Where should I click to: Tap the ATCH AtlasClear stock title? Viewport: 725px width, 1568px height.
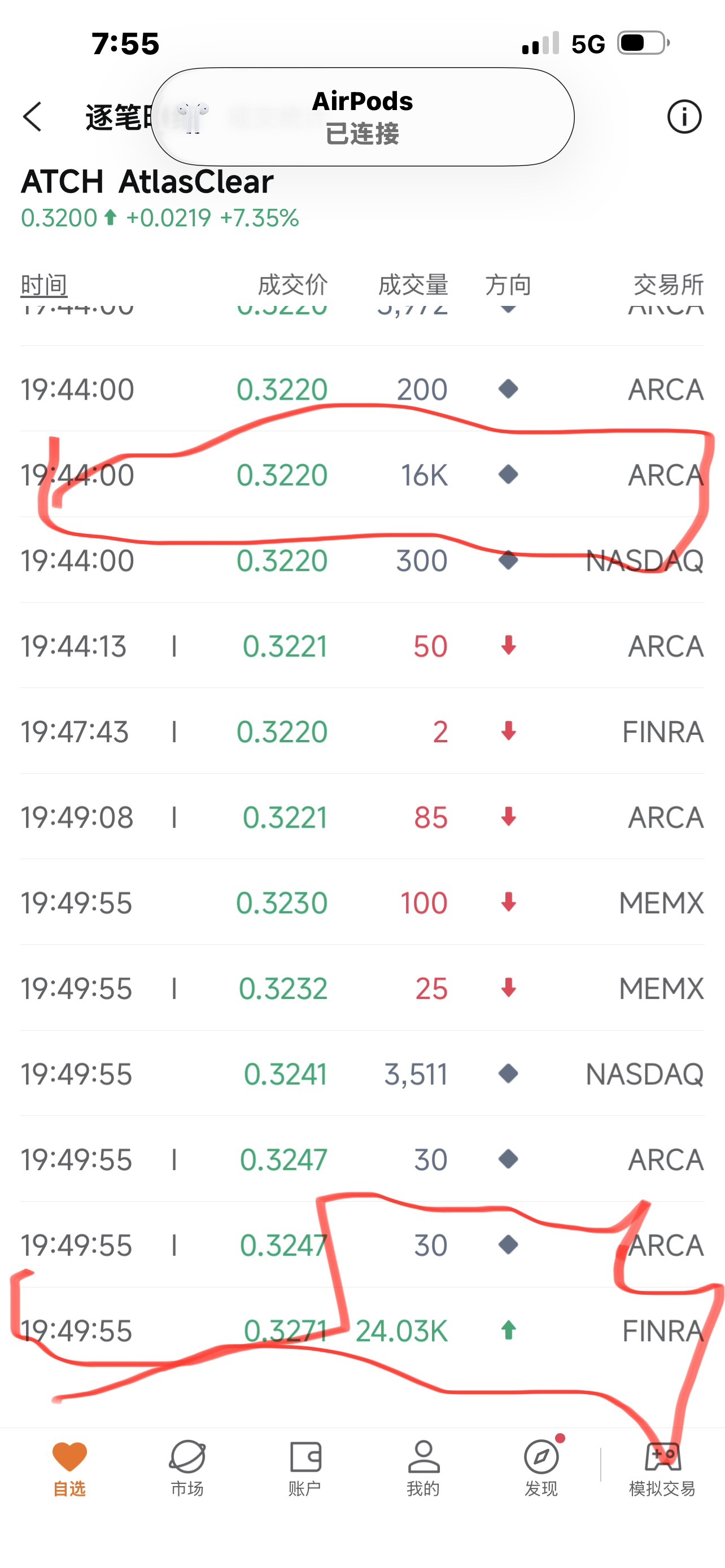pos(147,181)
